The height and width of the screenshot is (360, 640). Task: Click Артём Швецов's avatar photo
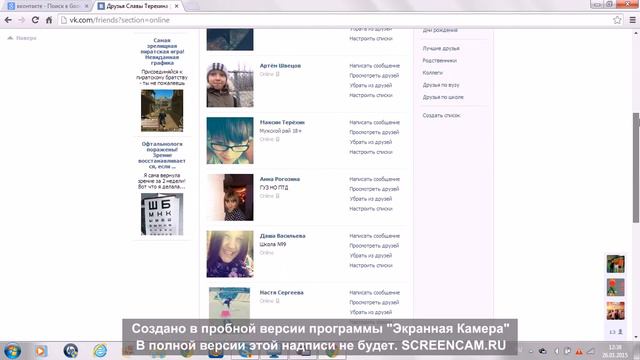(230, 84)
